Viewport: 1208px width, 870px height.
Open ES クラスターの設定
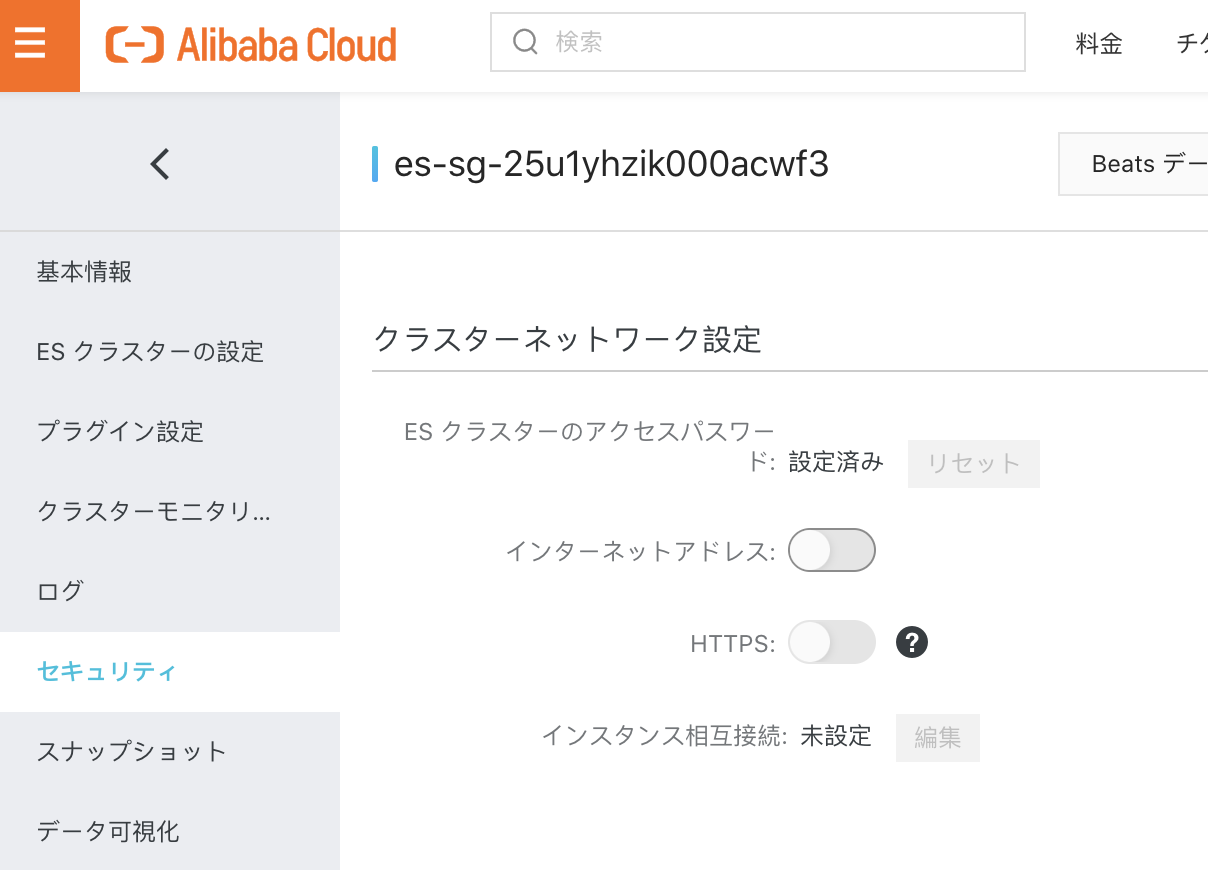(150, 351)
